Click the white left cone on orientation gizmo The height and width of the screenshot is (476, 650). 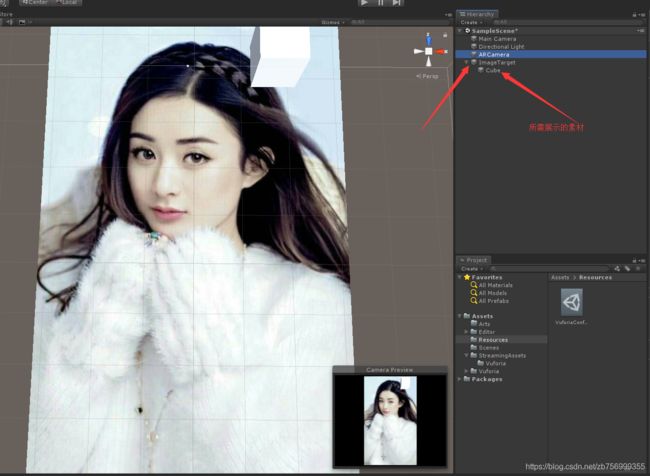coord(419,51)
